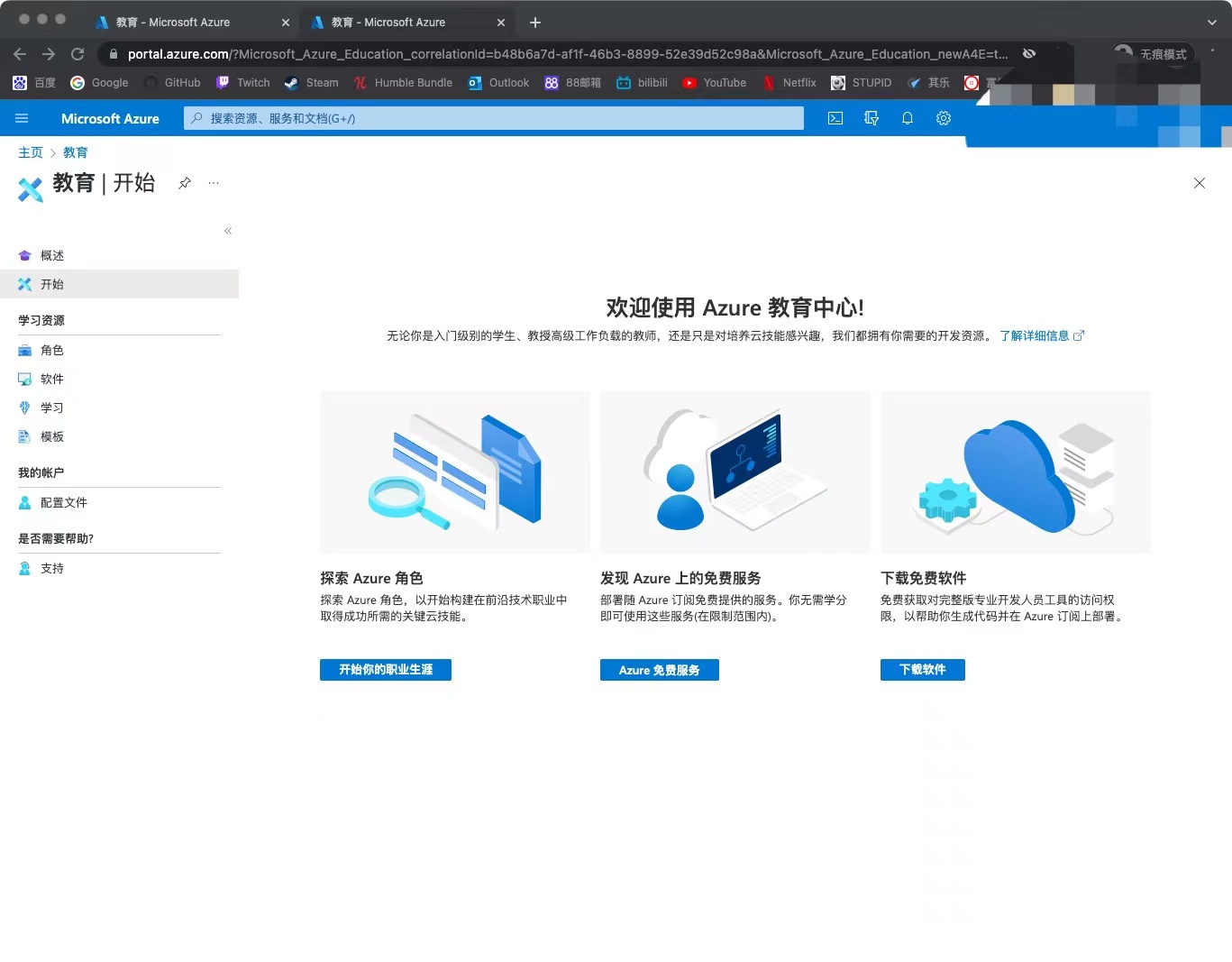
Task: Click the 教育 breadcrumb link
Action: pyautogui.click(x=76, y=152)
